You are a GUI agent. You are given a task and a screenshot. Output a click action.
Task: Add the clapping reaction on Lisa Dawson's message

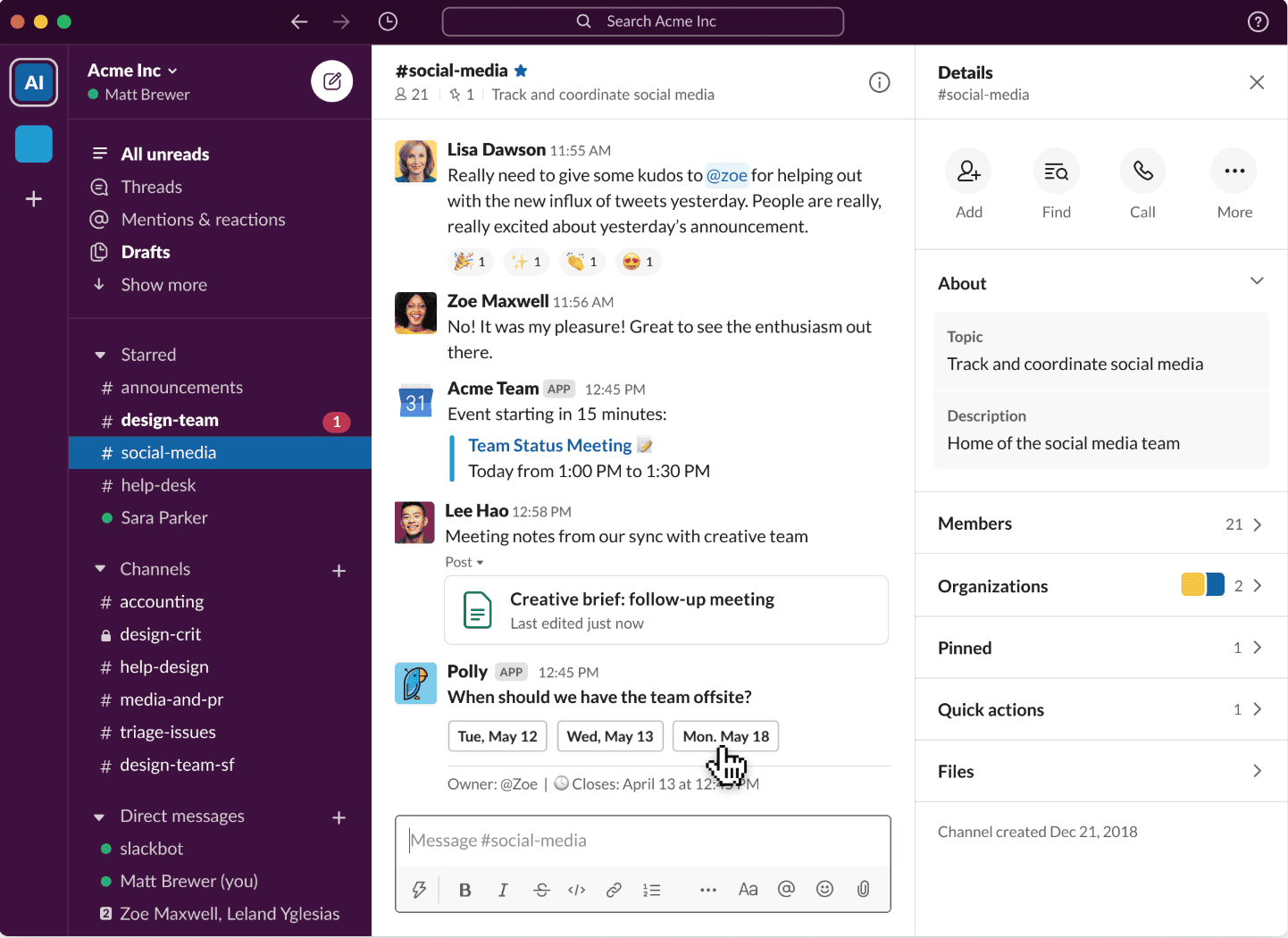click(x=581, y=261)
